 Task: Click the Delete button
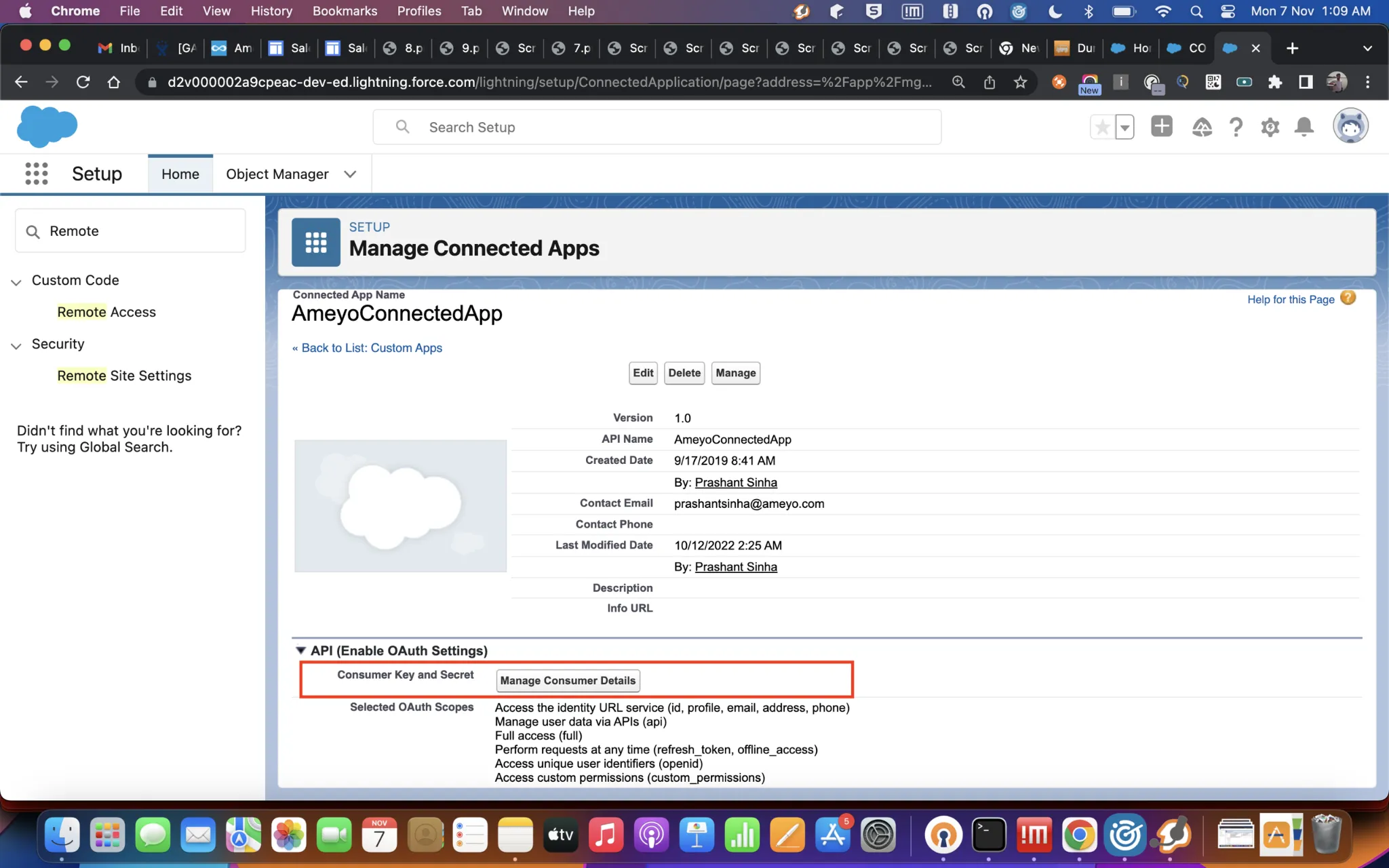pos(684,373)
